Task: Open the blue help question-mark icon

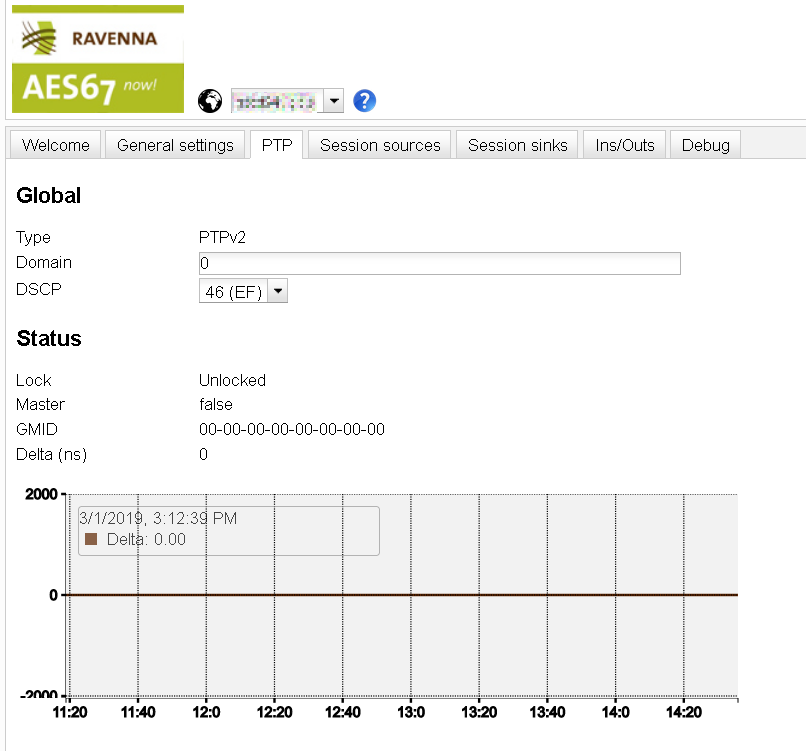Action: (364, 101)
